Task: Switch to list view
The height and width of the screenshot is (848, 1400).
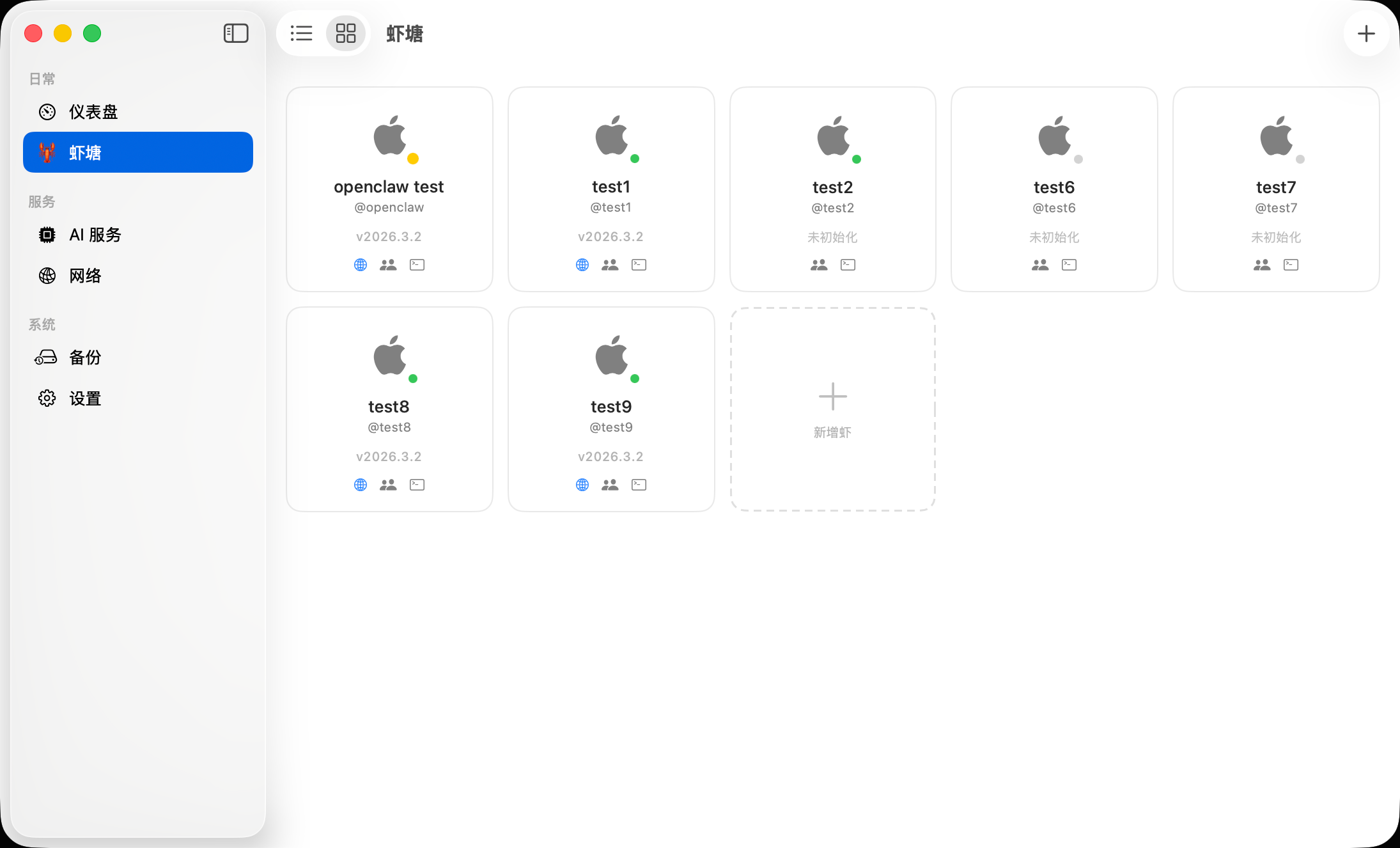Action: (302, 33)
